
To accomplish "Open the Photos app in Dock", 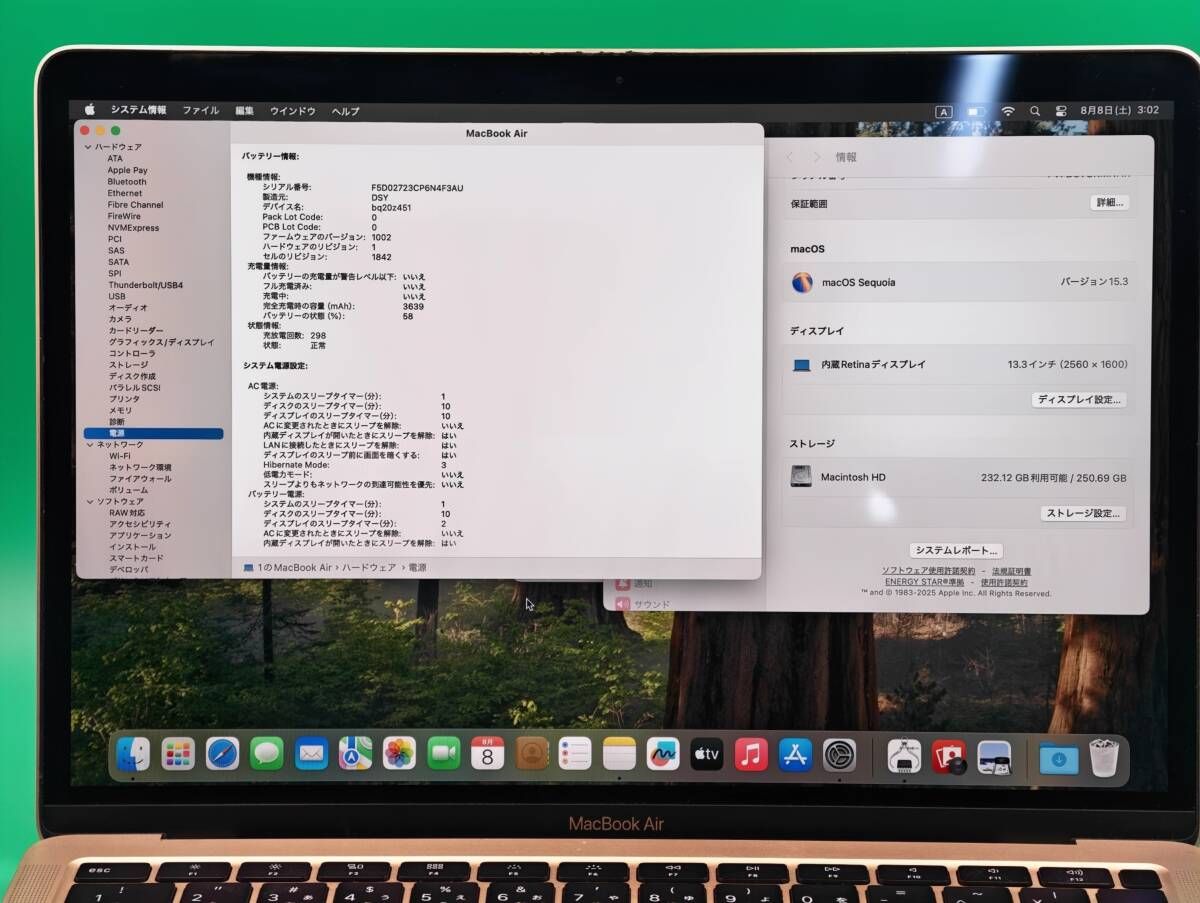I will (x=399, y=753).
